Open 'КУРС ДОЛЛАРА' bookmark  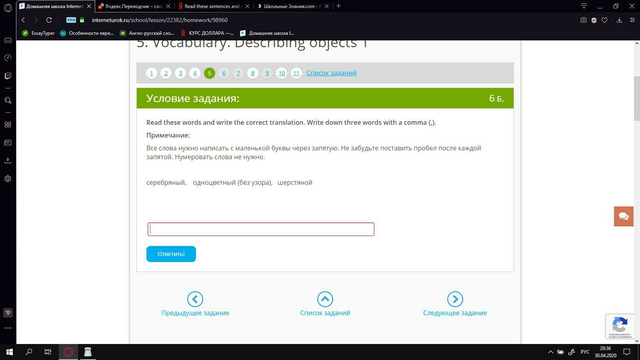pos(207,33)
